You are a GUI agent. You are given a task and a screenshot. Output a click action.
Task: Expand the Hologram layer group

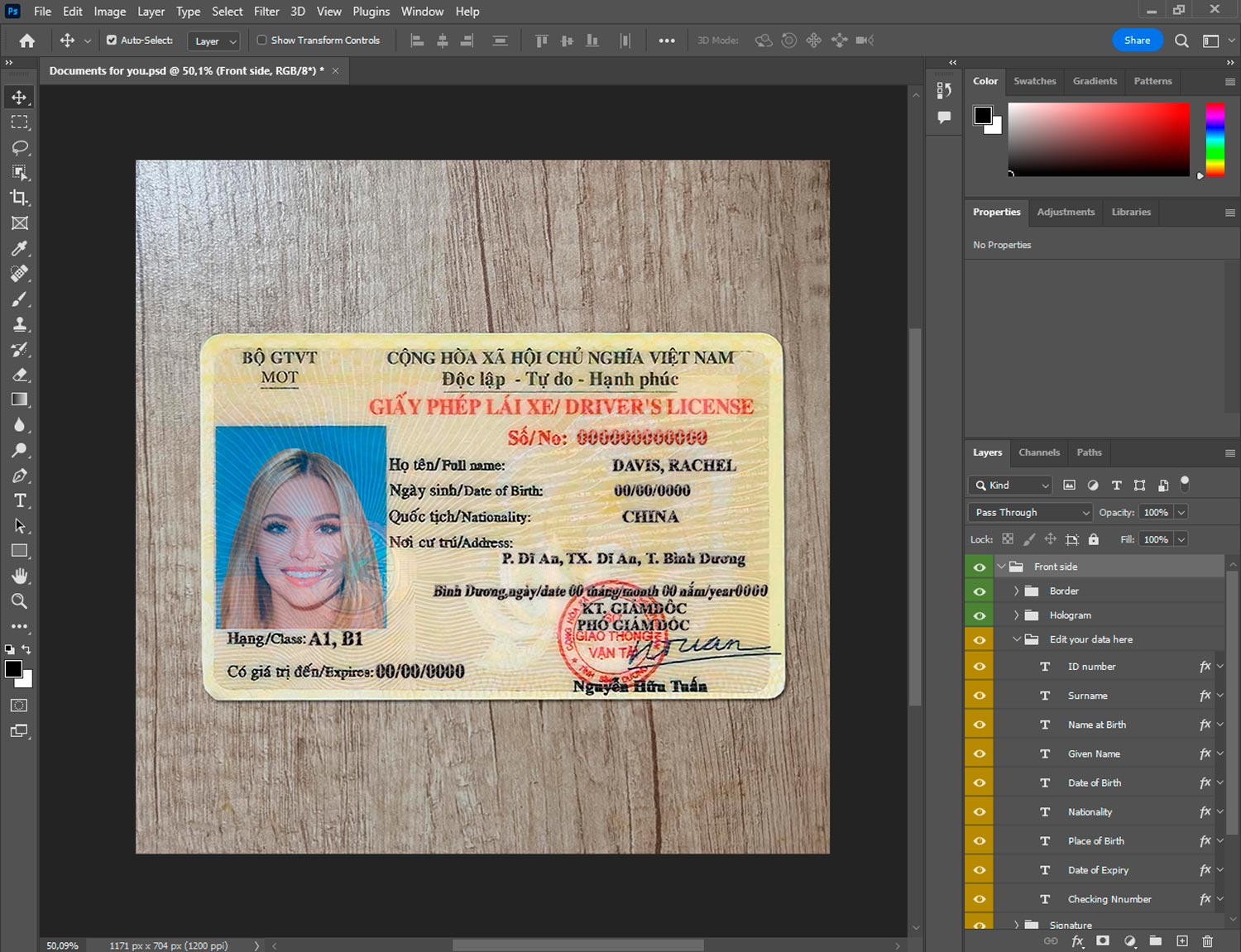pyautogui.click(x=1016, y=615)
